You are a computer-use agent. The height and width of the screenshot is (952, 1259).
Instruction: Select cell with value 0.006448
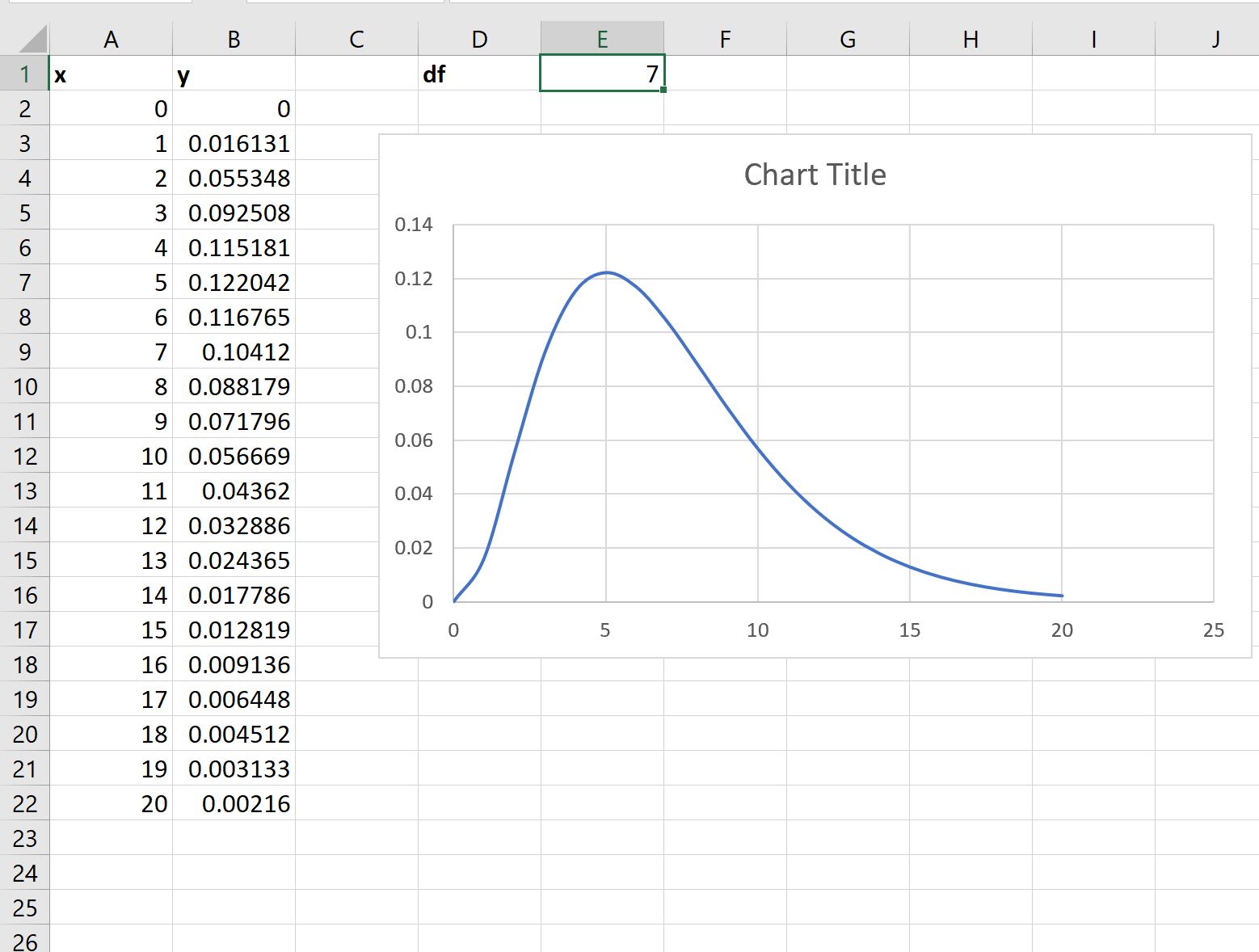(234, 699)
